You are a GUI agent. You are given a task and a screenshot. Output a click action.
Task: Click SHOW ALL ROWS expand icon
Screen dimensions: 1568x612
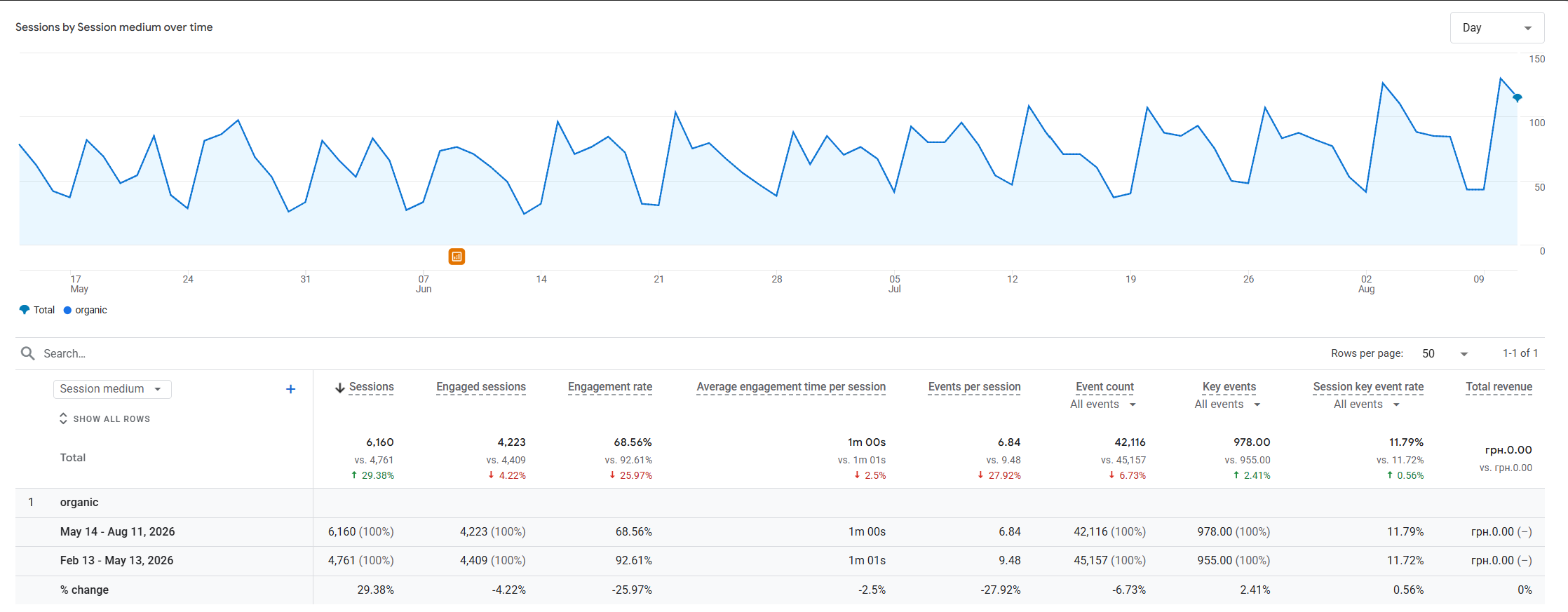[x=63, y=419]
